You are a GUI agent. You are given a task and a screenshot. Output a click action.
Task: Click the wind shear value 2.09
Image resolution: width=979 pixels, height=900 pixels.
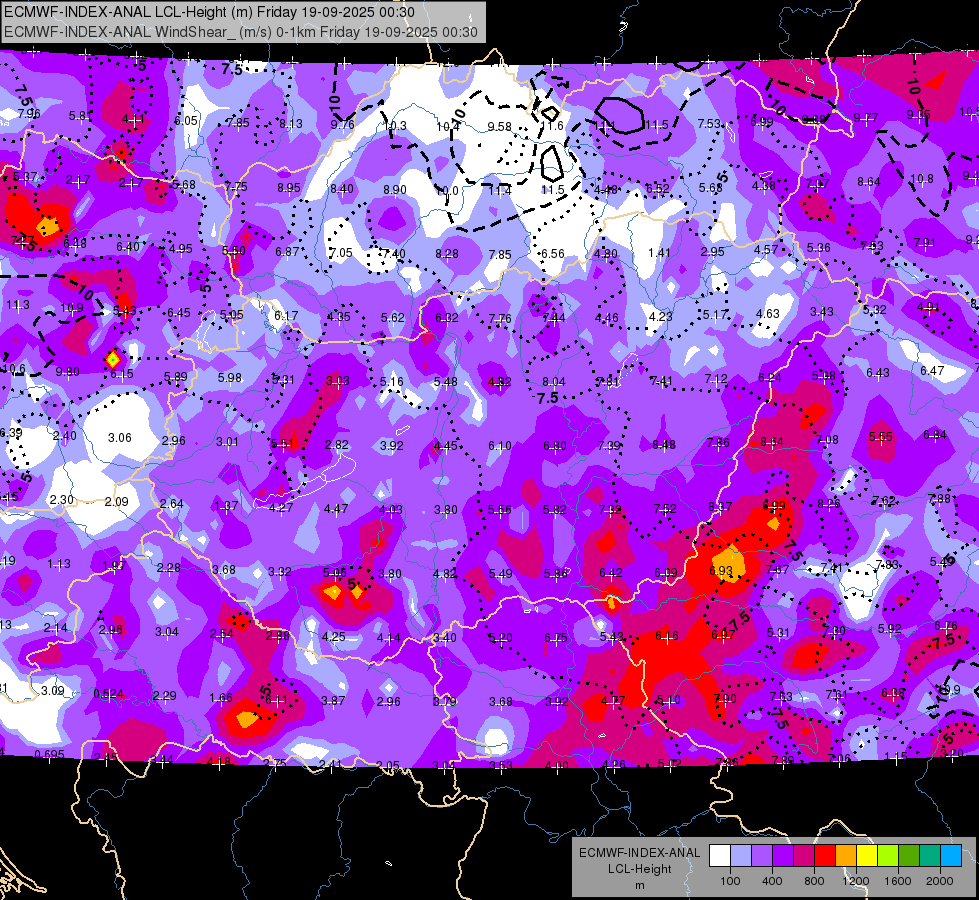pos(117,502)
